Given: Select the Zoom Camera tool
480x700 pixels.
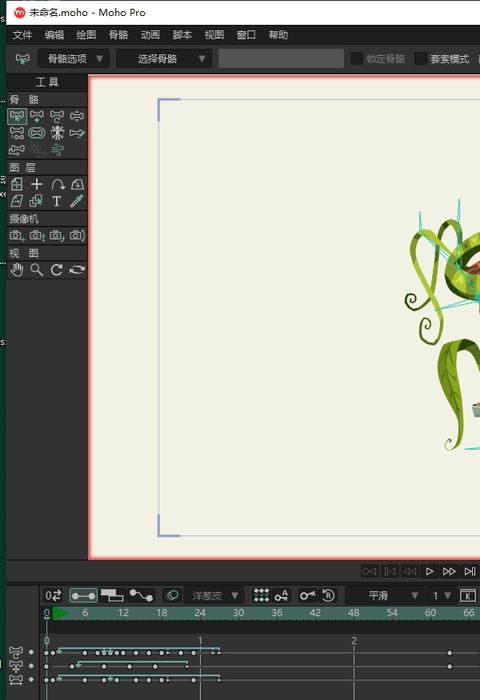Looking at the screenshot, I should pyautogui.click(x=37, y=235).
